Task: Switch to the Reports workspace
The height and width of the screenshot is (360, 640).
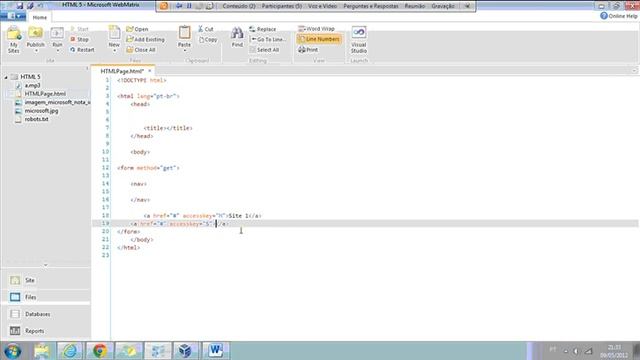Action: pos(45,331)
